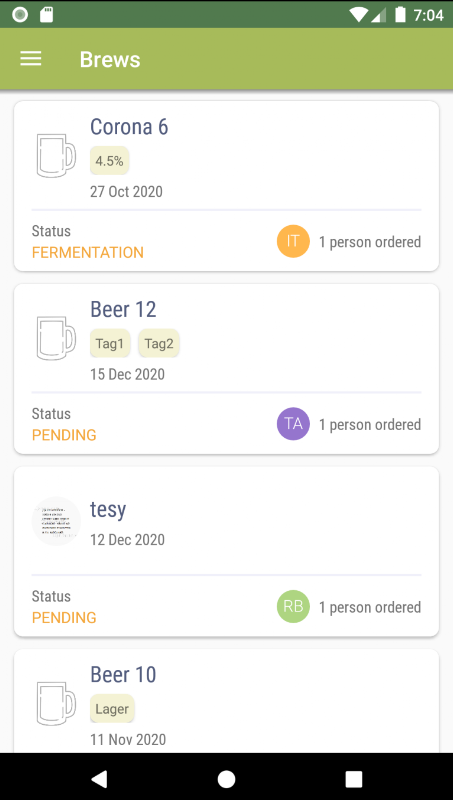Screen dimensions: 453x800
Task: Tap the Beer 12 mug icon
Action: click(x=56, y=338)
